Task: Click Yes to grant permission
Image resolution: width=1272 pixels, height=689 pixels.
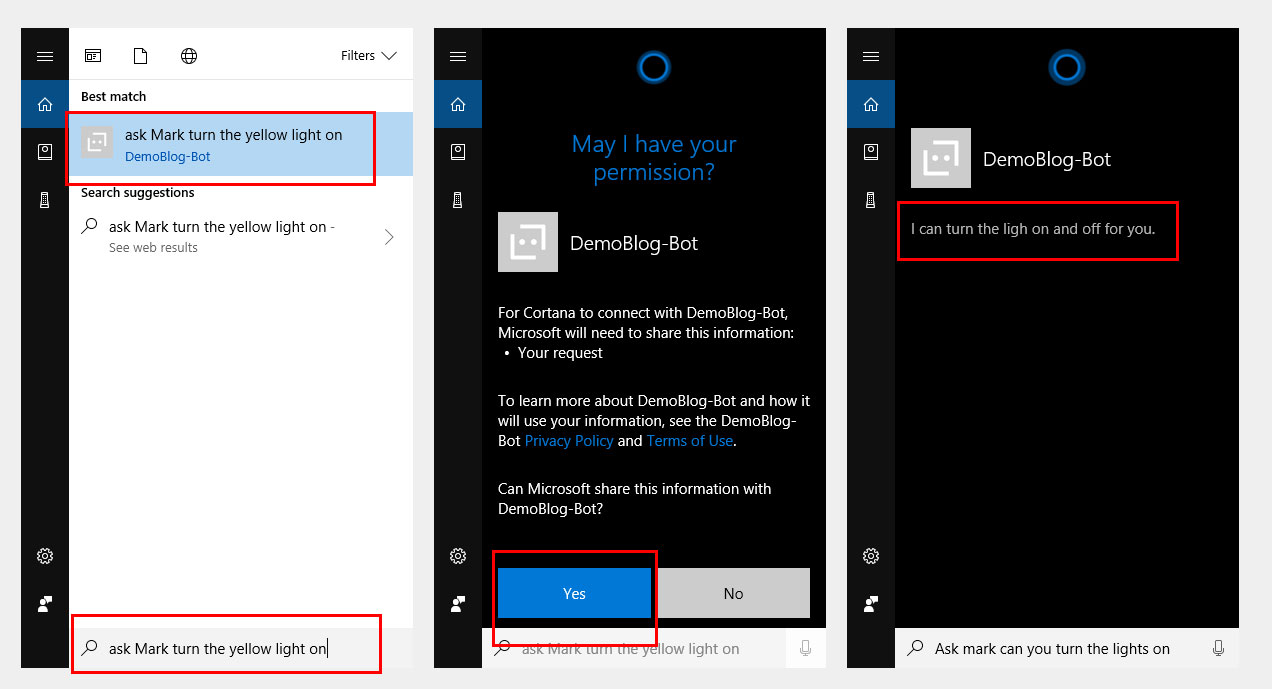Action: click(x=574, y=593)
